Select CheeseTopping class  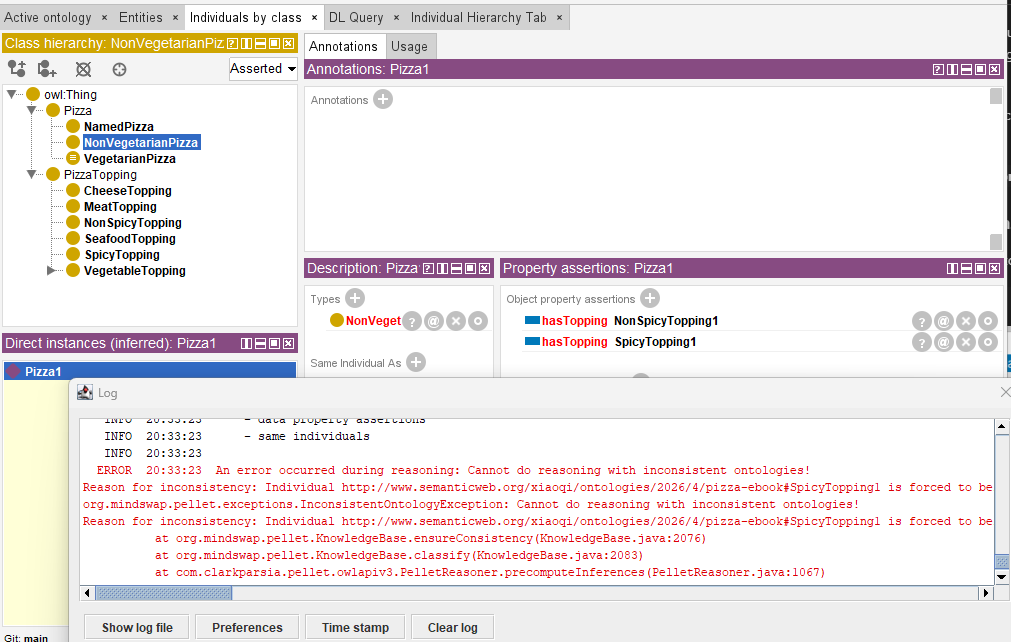128,191
